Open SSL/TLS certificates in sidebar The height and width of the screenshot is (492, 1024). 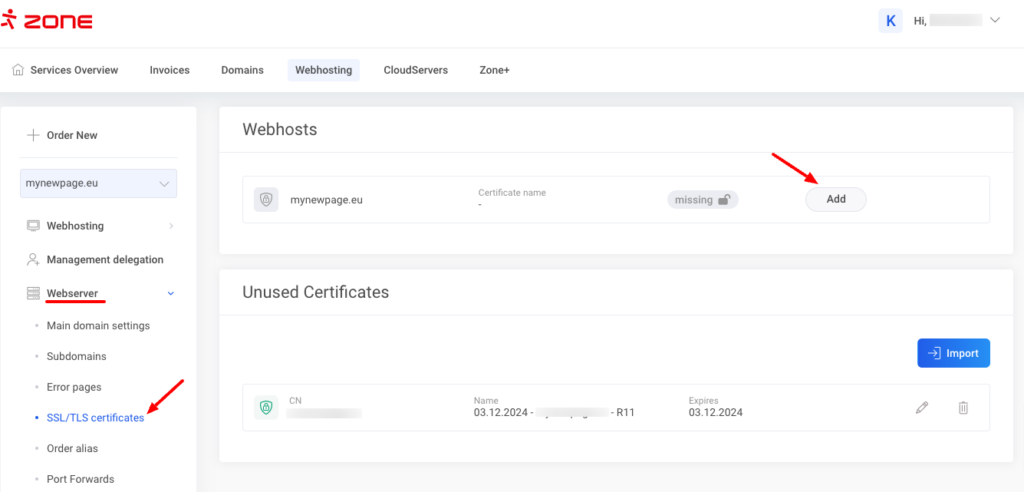click(x=95, y=417)
